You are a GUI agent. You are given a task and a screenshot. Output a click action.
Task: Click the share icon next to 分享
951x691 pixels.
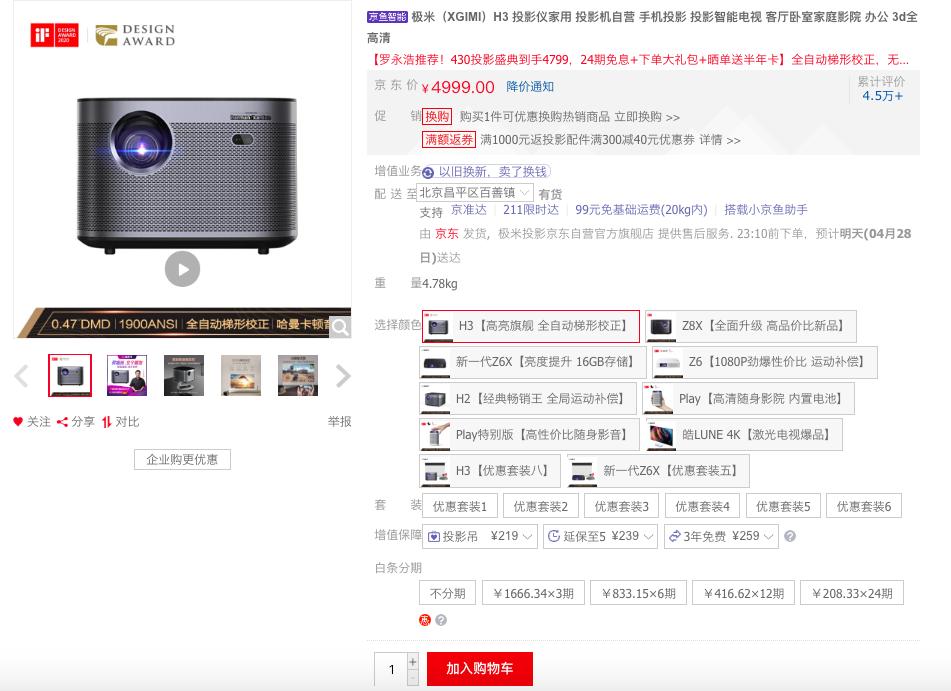pos(62,421)
